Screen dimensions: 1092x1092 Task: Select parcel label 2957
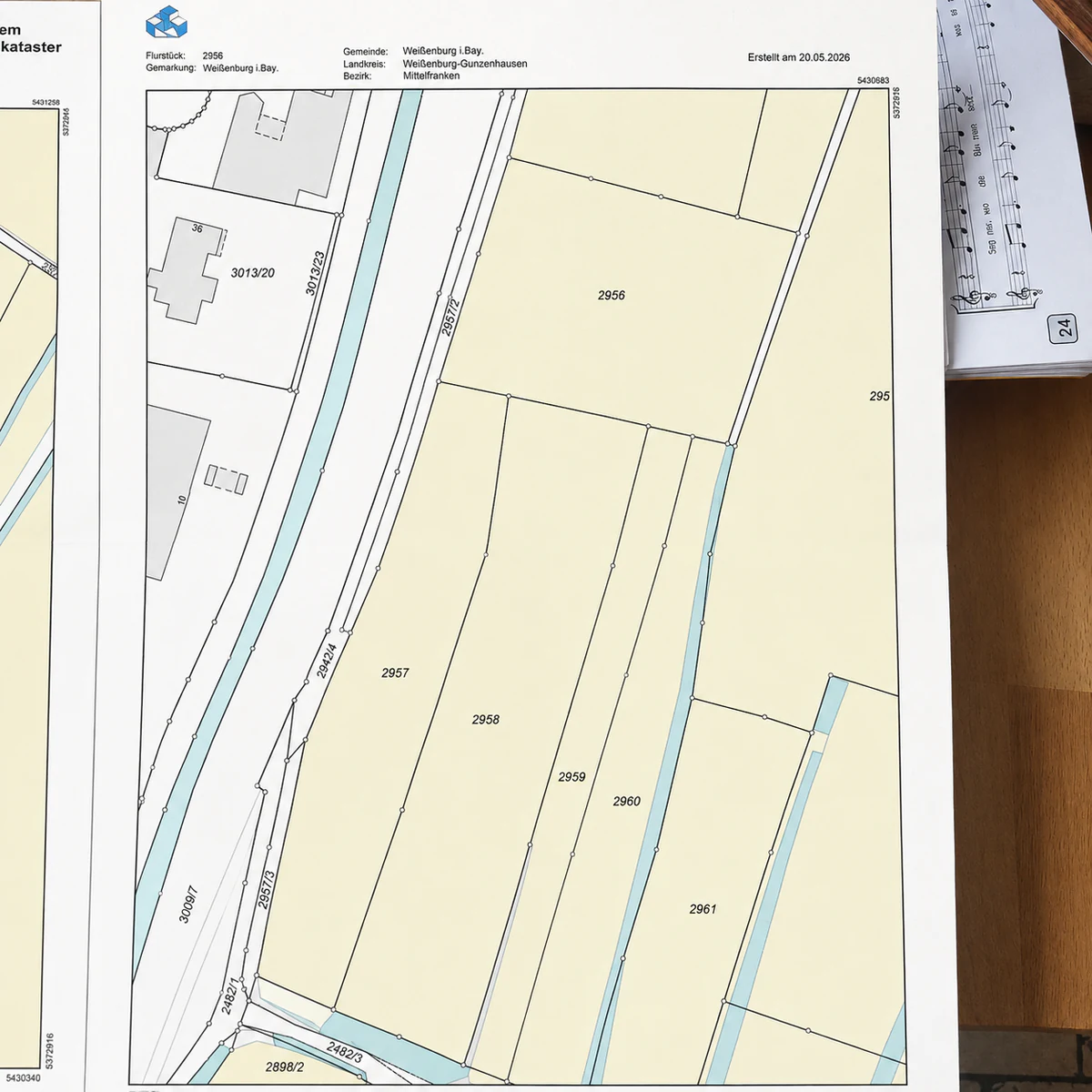point(395,672)
